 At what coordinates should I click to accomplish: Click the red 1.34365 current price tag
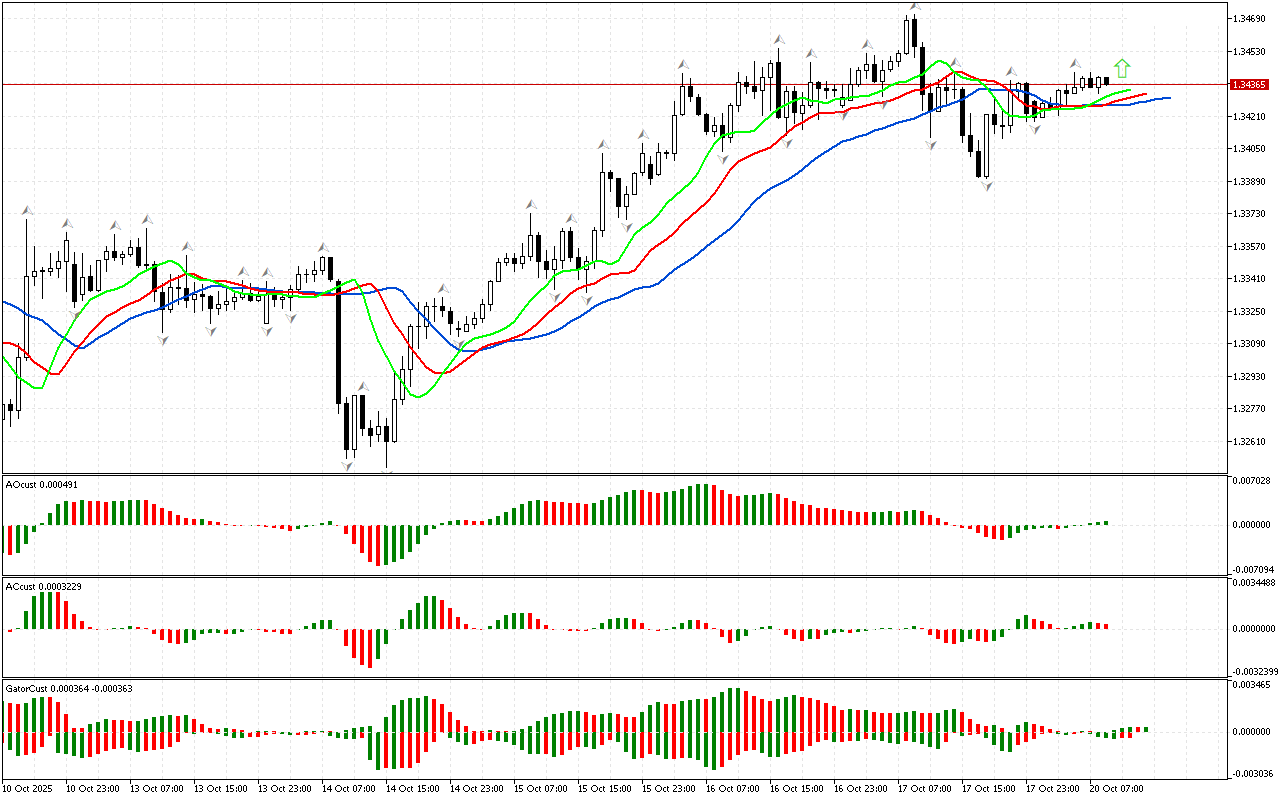(1251, 85)
